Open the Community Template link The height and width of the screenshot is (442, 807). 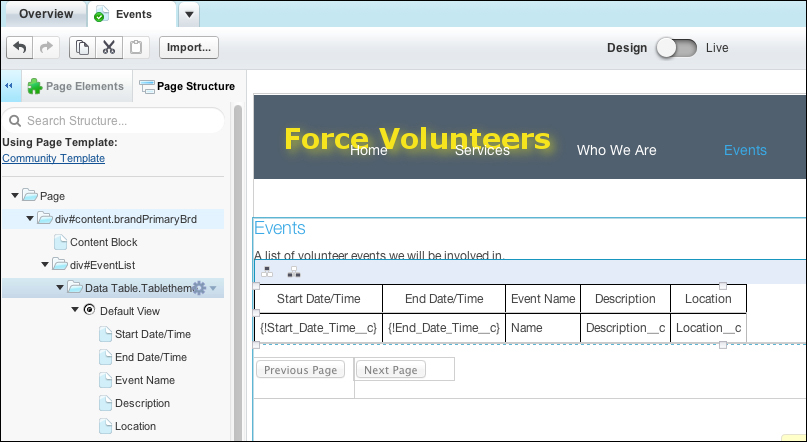53,158
